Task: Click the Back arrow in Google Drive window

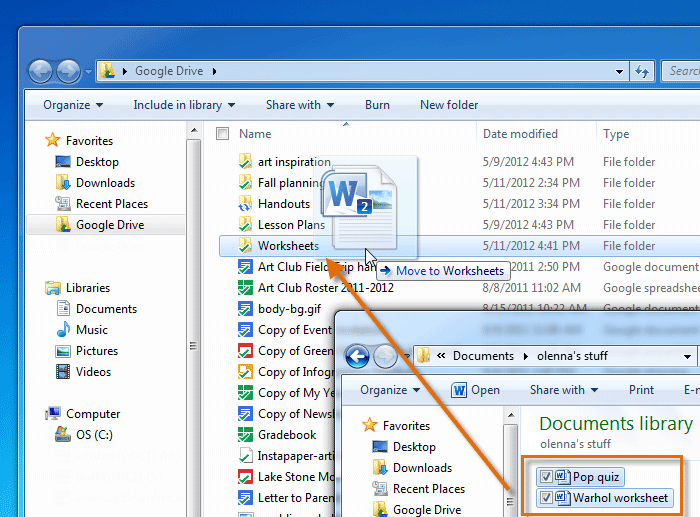Action: click(41, 71)
